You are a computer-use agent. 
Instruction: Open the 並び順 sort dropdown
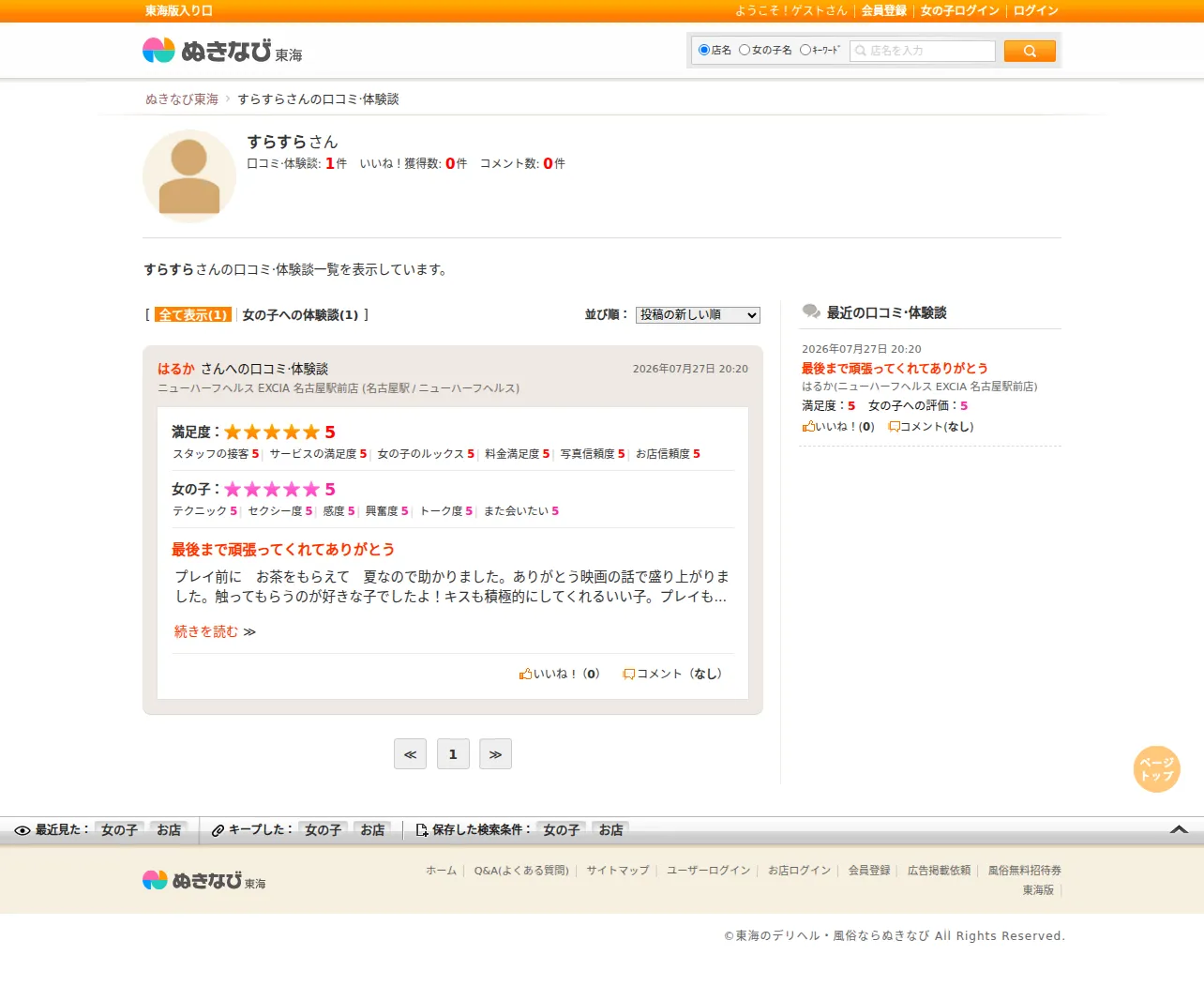[x=698, y=315]
